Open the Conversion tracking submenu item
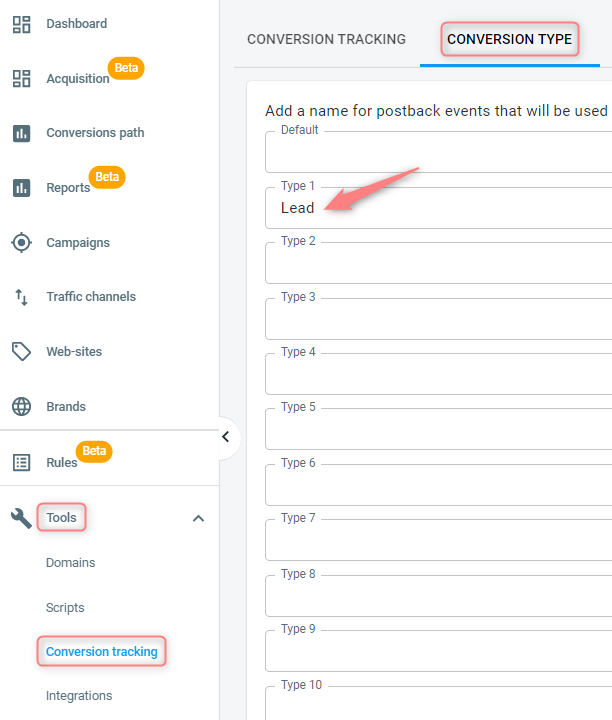The width and height of the screenshot is (612, 720). 101,652
